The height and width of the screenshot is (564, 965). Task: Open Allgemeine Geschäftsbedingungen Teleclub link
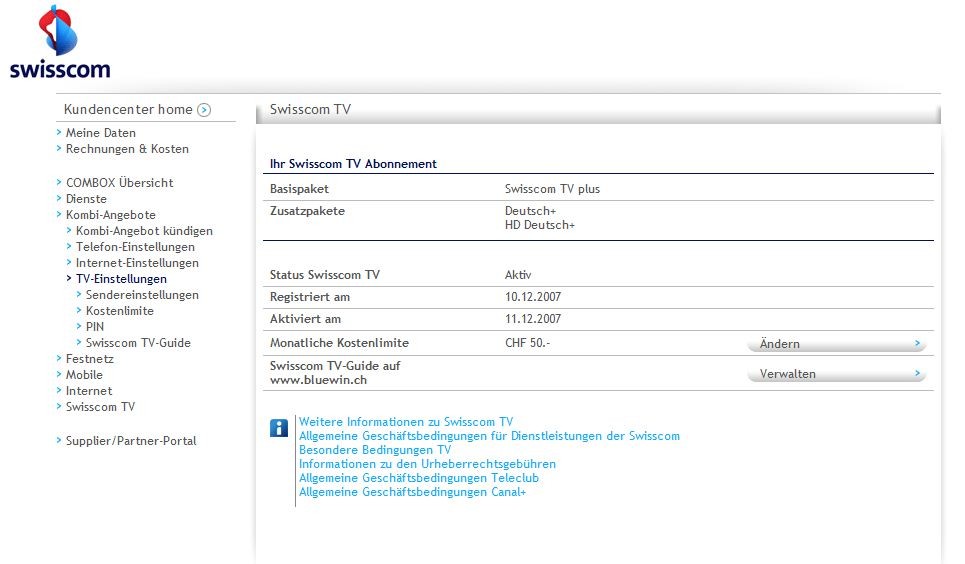(418, 478)
